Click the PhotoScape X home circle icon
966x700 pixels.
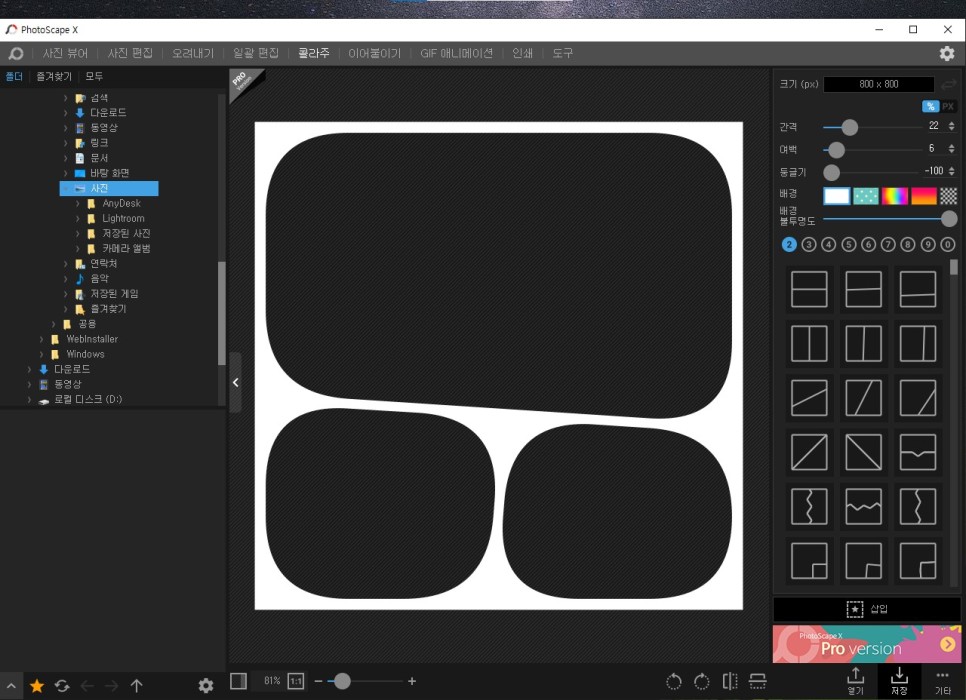pos(15,54)
